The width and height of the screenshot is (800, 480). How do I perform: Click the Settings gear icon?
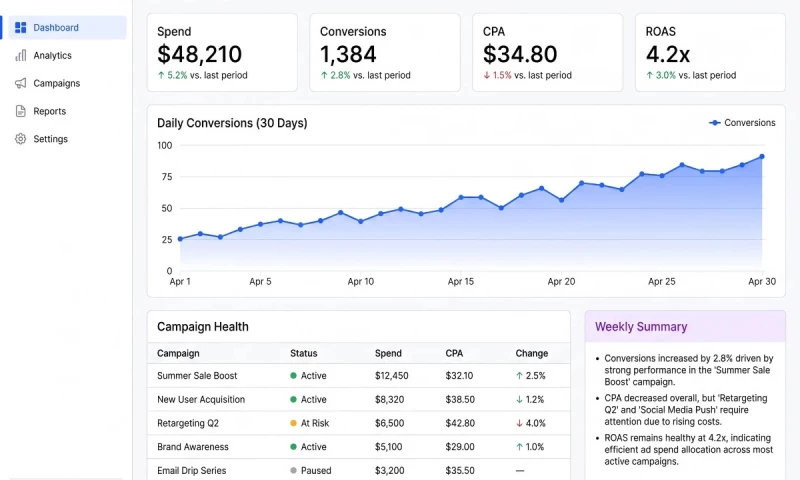click(x=20, y=139)
